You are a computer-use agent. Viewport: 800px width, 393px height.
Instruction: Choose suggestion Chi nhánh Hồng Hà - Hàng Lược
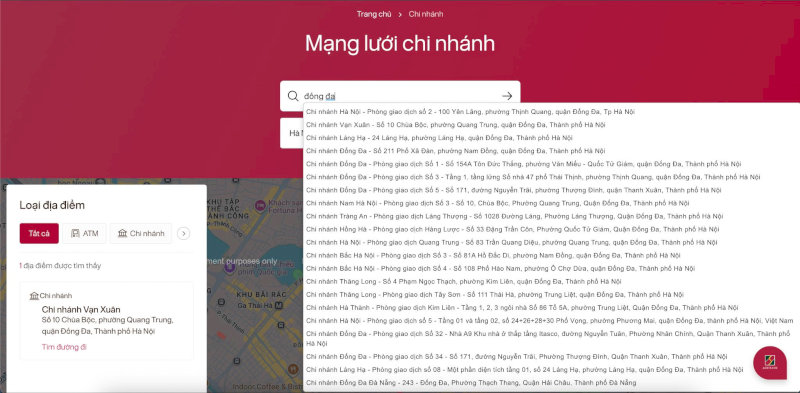(x=513, y=229)
